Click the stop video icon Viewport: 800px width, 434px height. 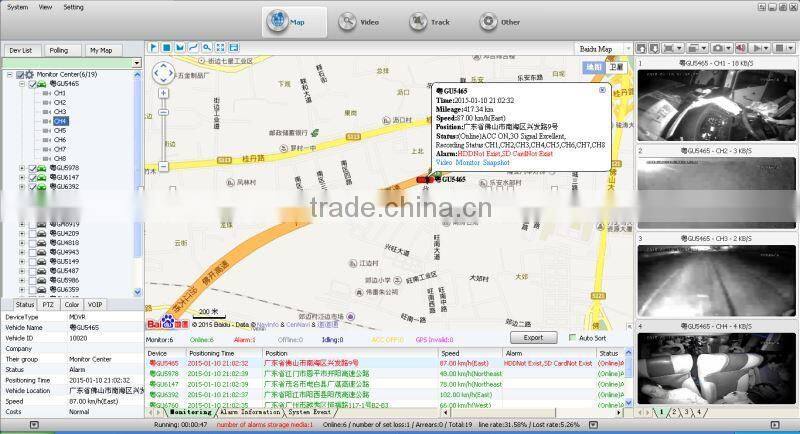pos(780,48)
